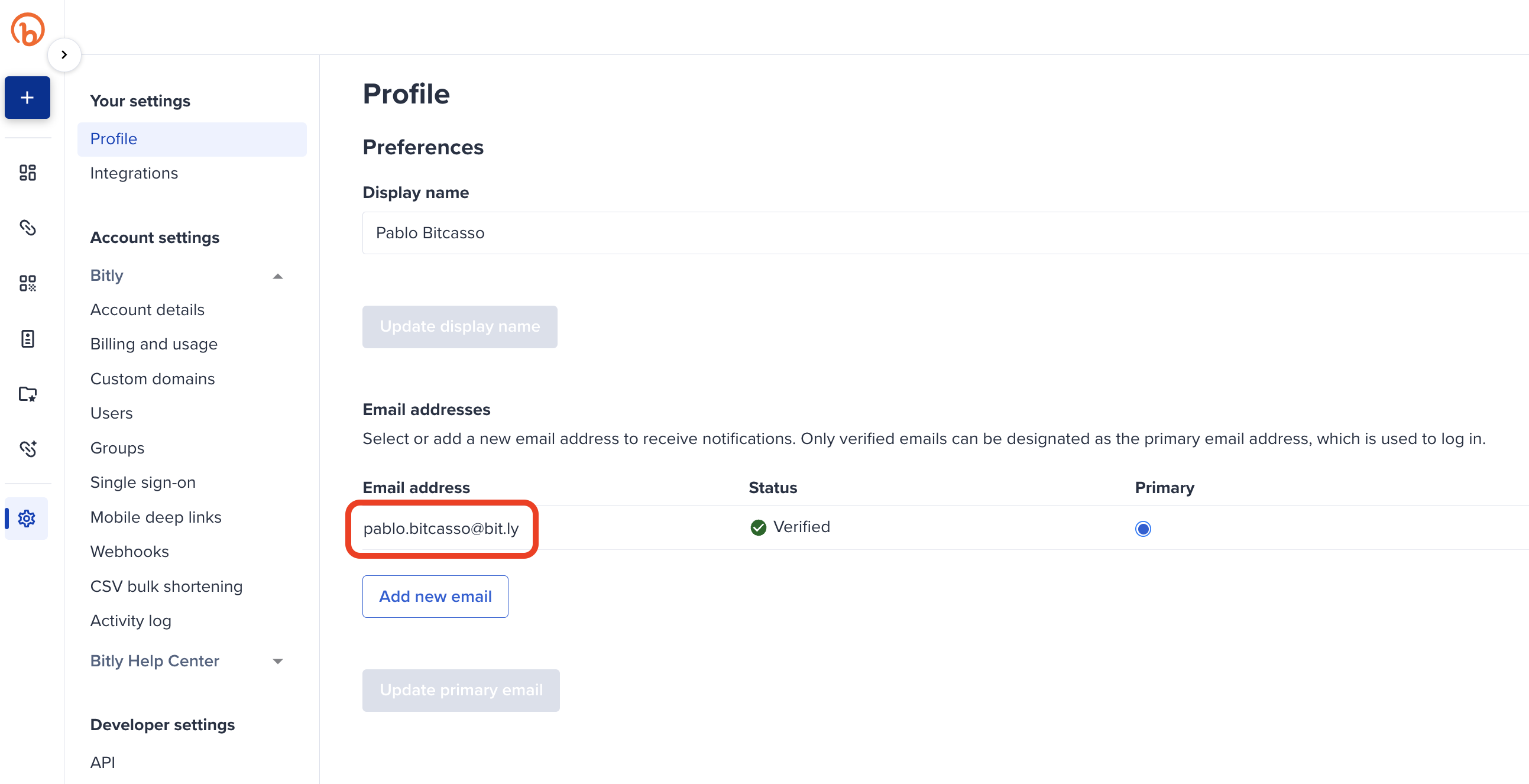Open Groups settings

(118, 448)
